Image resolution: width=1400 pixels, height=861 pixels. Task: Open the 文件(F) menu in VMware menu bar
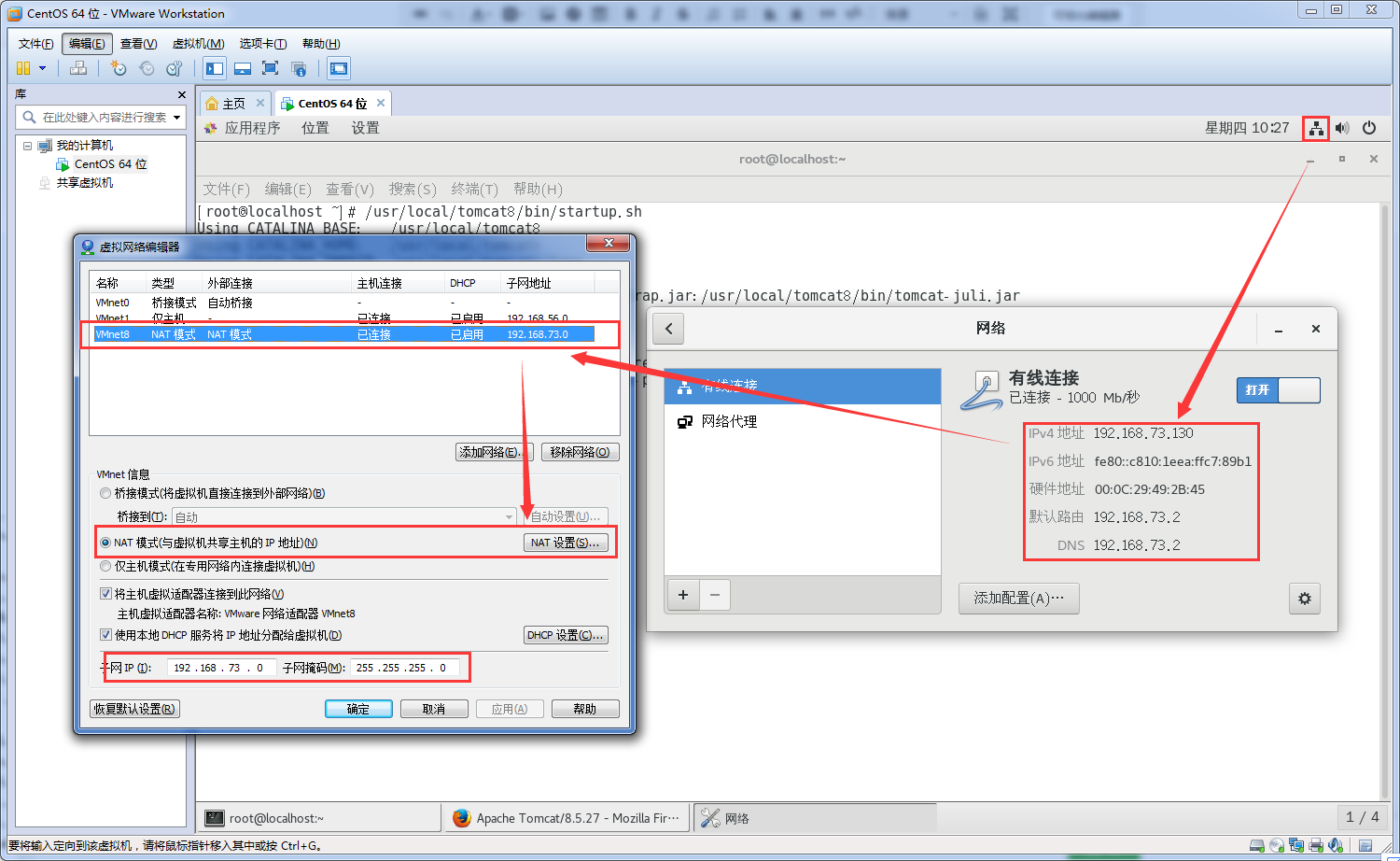(36, 44)
